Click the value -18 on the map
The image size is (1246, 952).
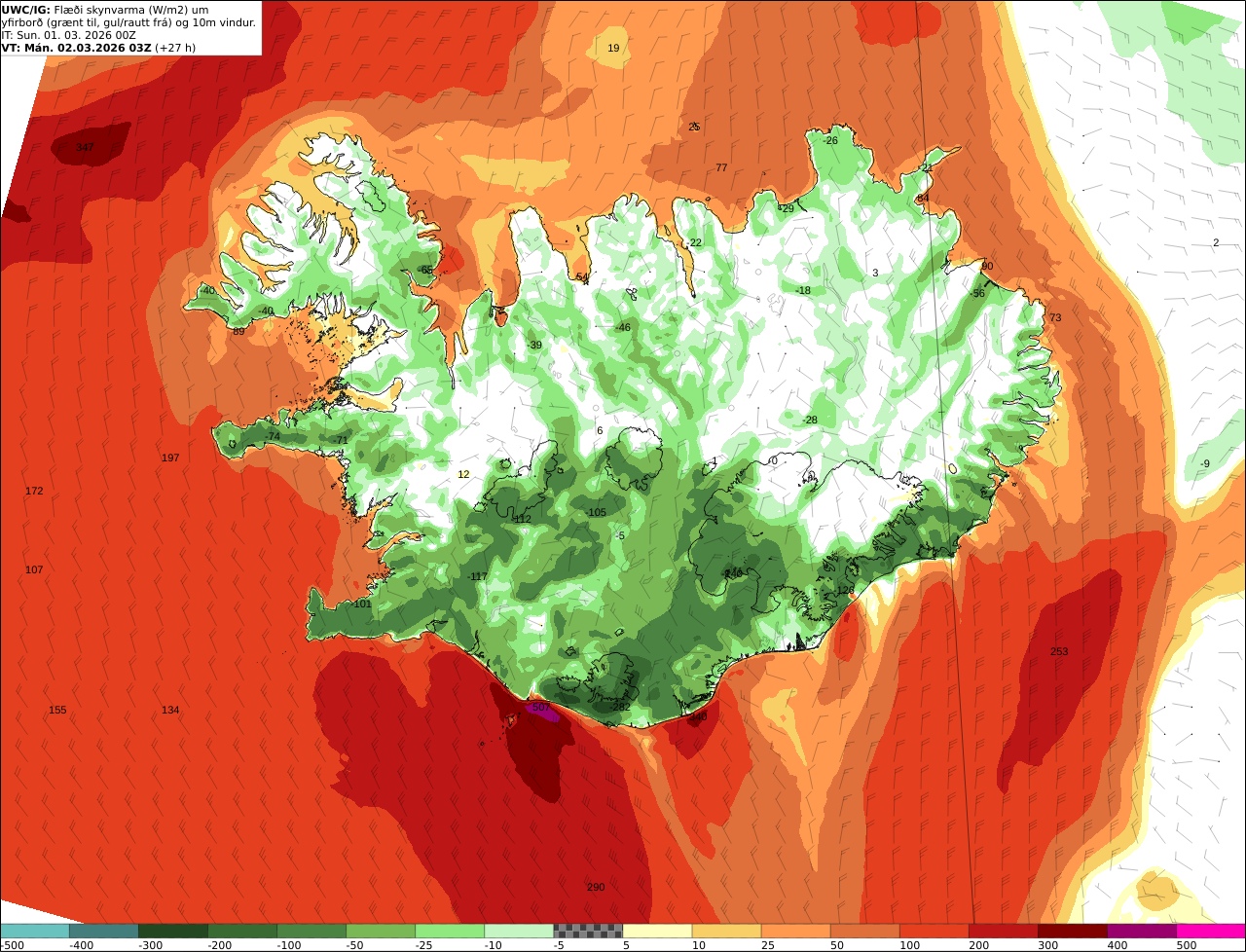pos(803,291)
